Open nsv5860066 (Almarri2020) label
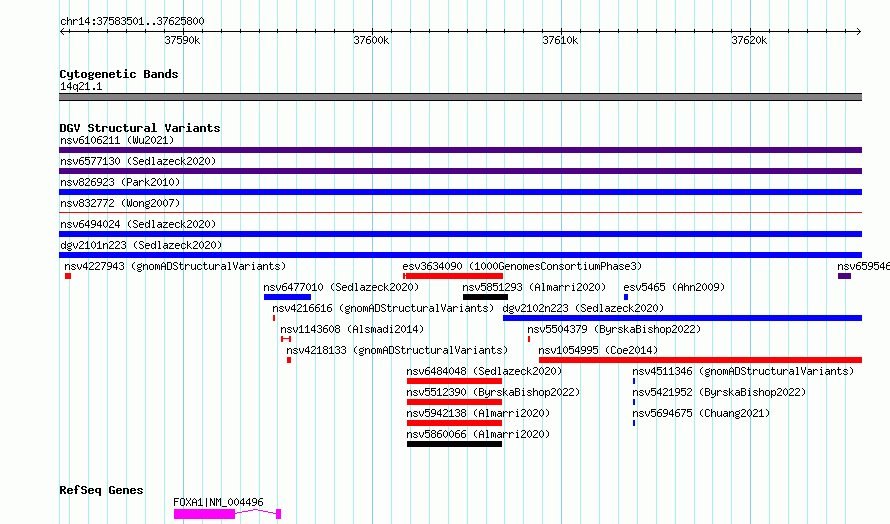 pyautogui.click(x=478, y=434)
